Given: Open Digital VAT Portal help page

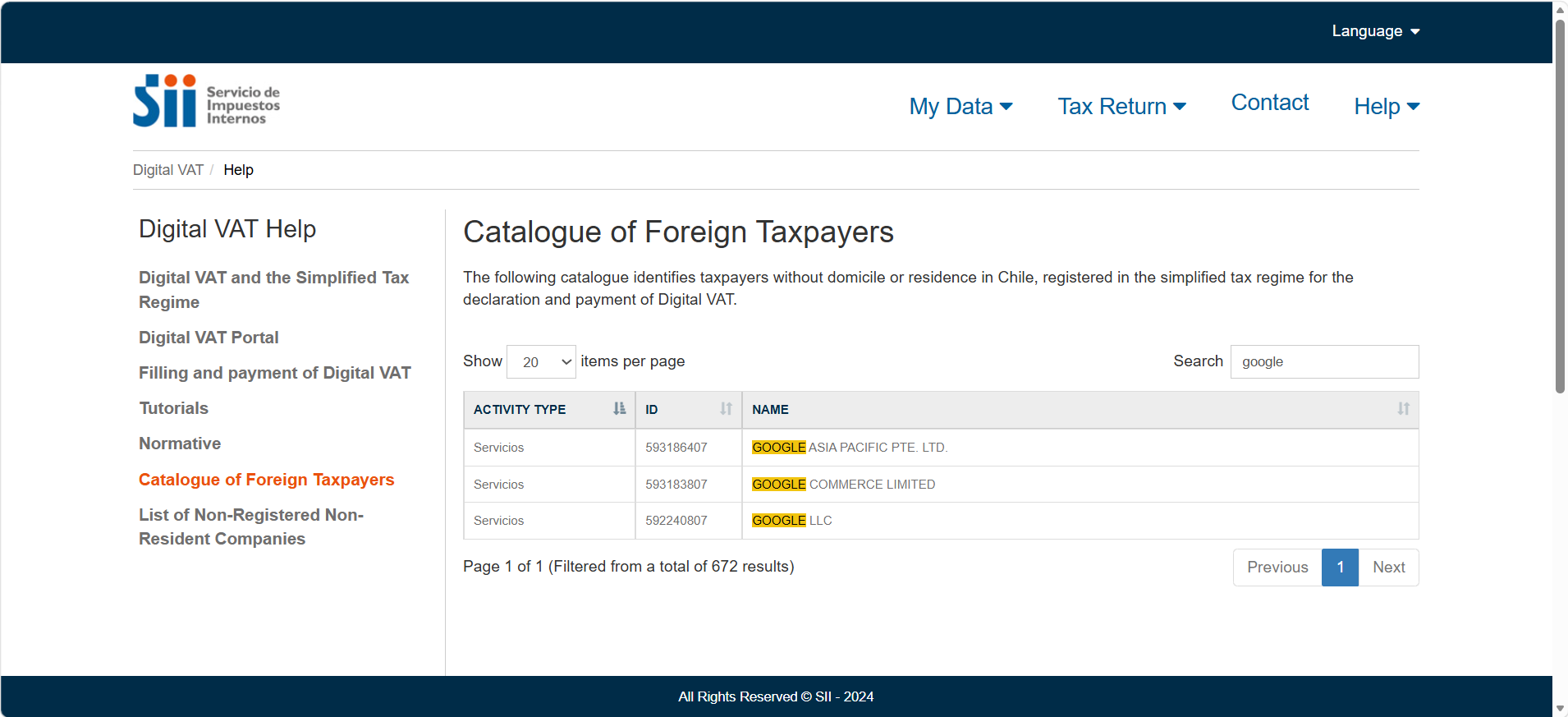Looking at the screenshot, I should 209,338.
